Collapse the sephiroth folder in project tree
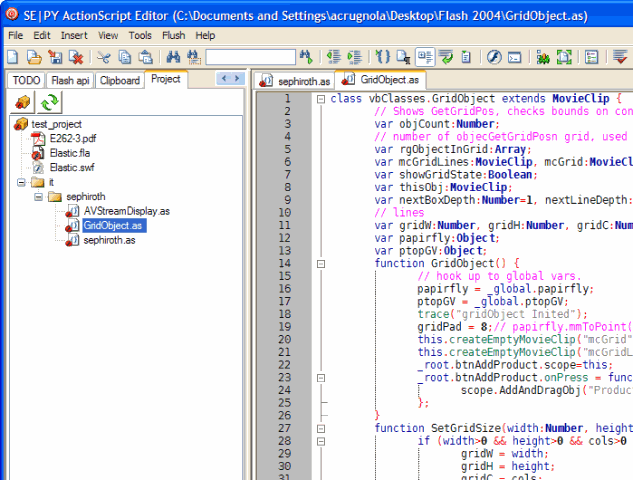The width and height of the screenshot is (633, 480). point(38,197)
